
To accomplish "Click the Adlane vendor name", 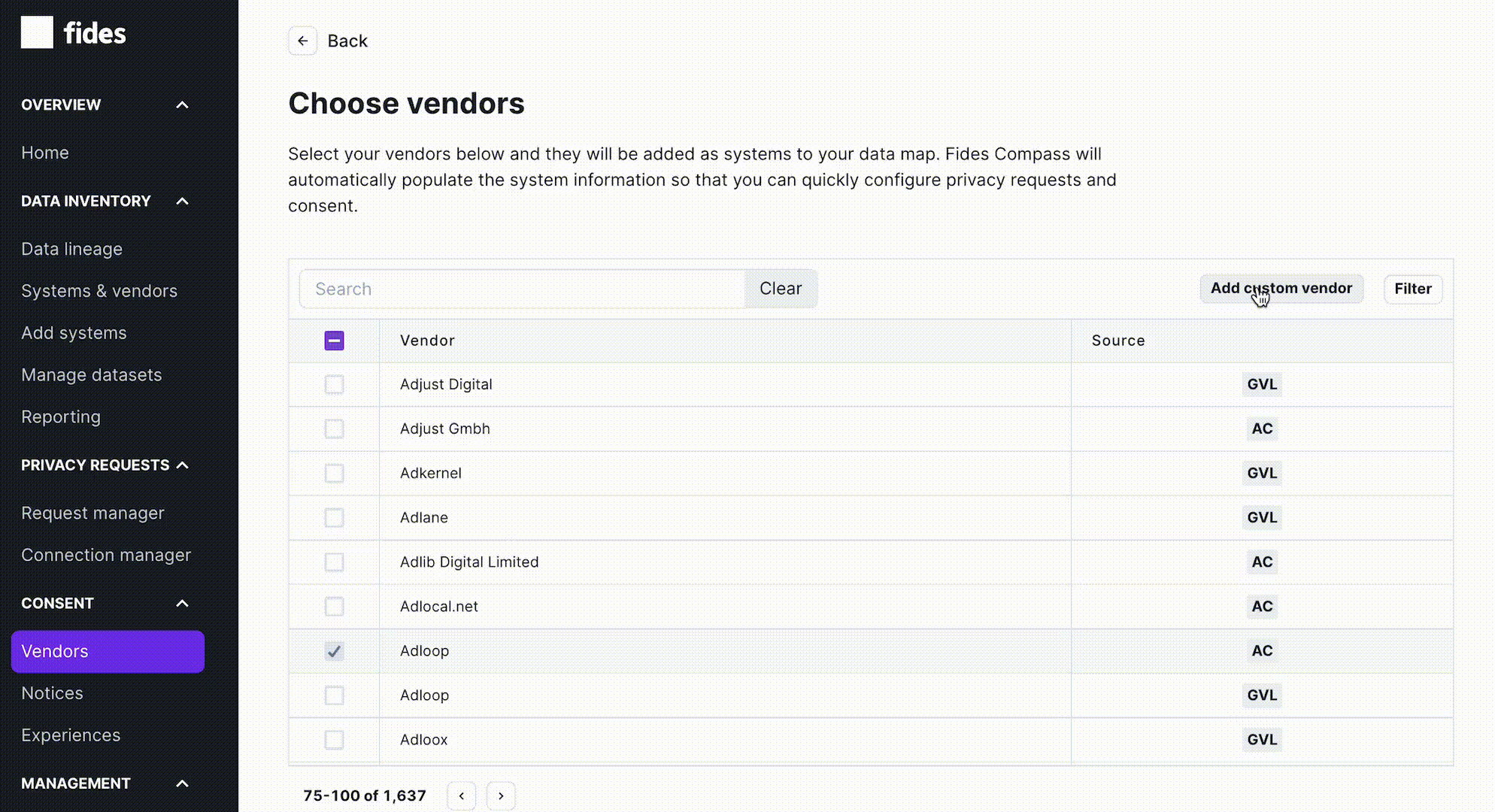I will point(424,517).
